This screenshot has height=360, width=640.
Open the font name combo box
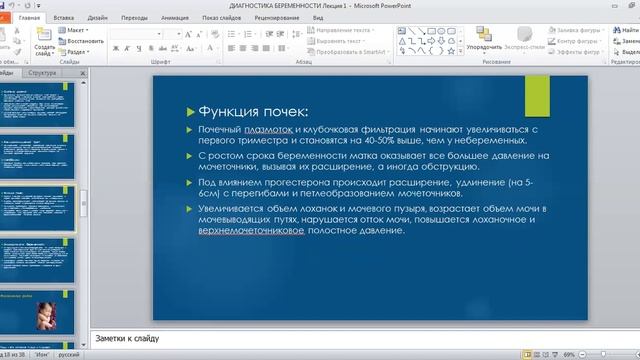tap(136, 34)
